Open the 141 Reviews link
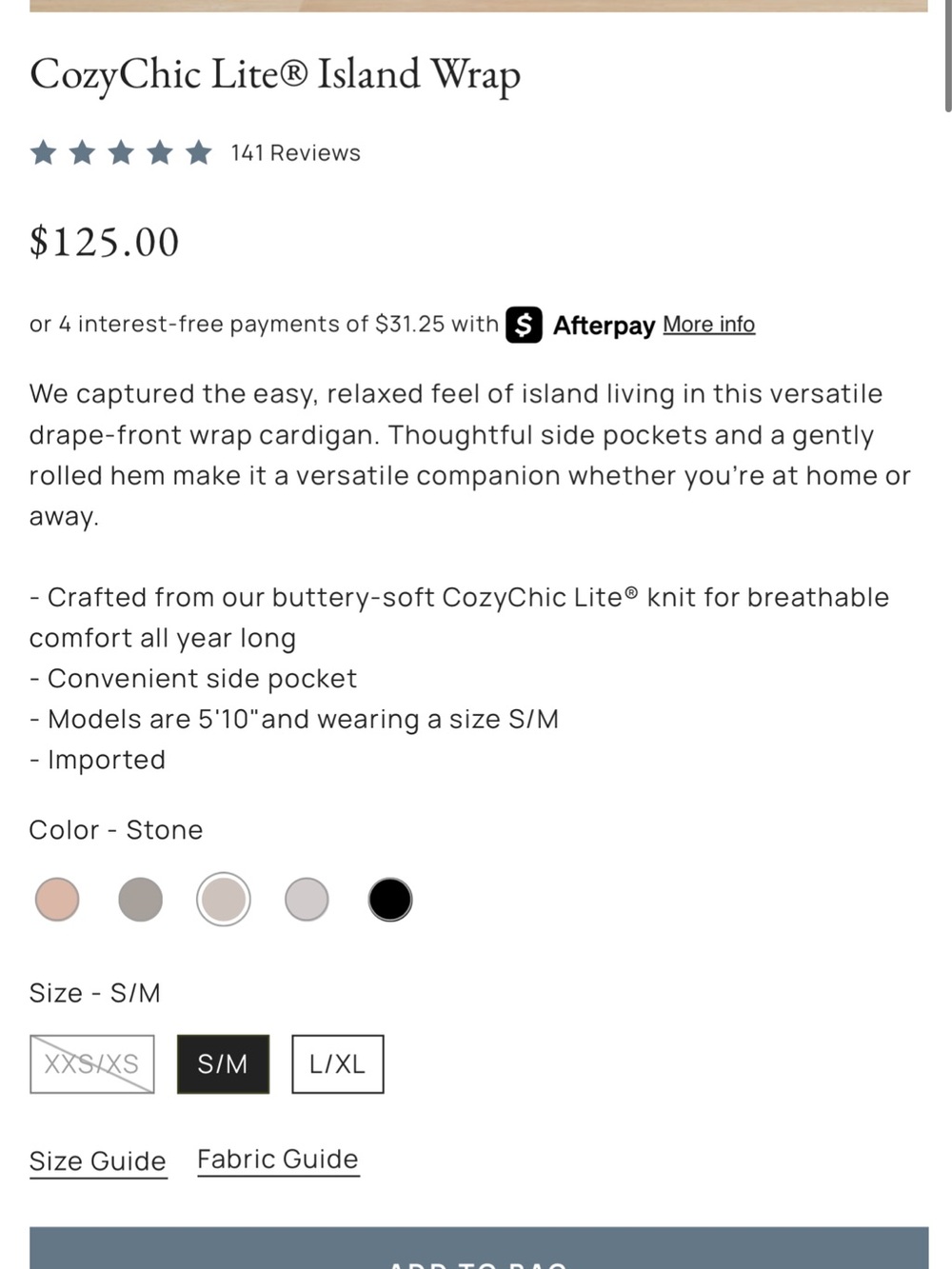The image size is (952, 1269). [x=295, y=153]
